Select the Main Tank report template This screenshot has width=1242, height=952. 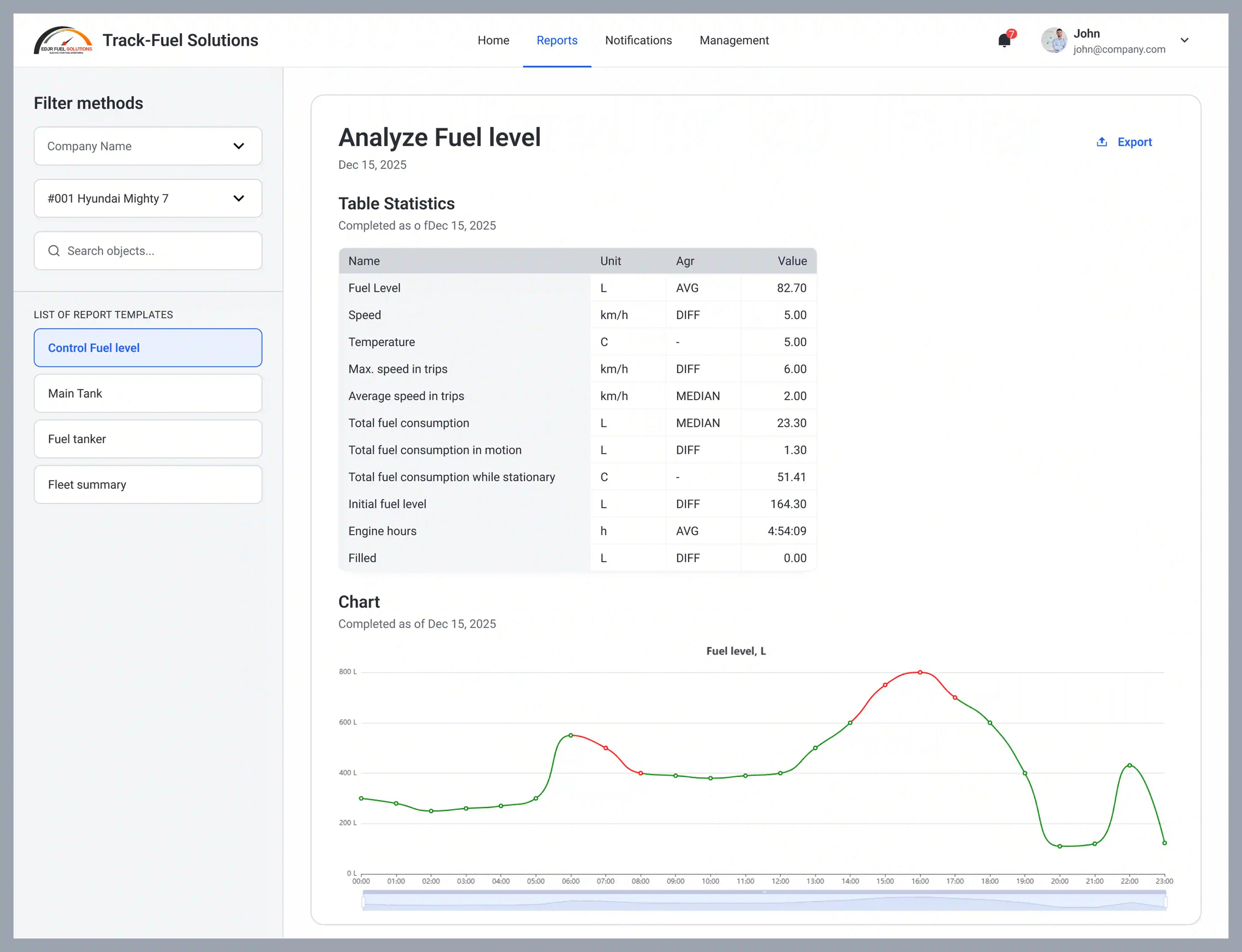pos(148,393)
